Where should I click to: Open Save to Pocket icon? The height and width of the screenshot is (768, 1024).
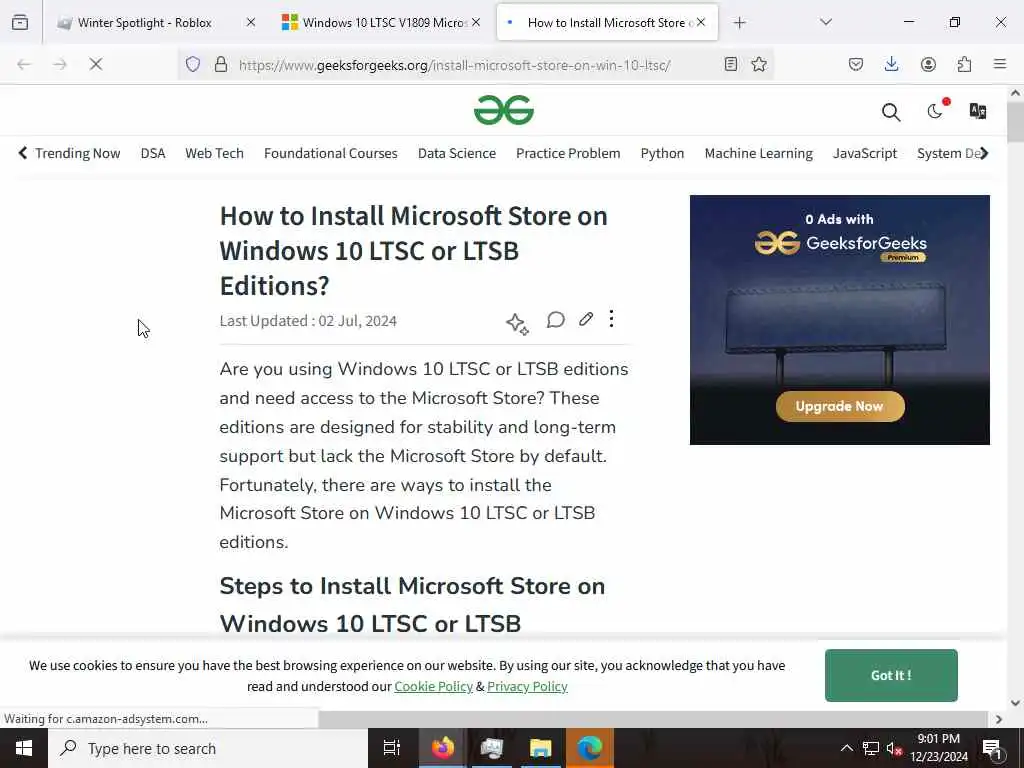point(856,64)
